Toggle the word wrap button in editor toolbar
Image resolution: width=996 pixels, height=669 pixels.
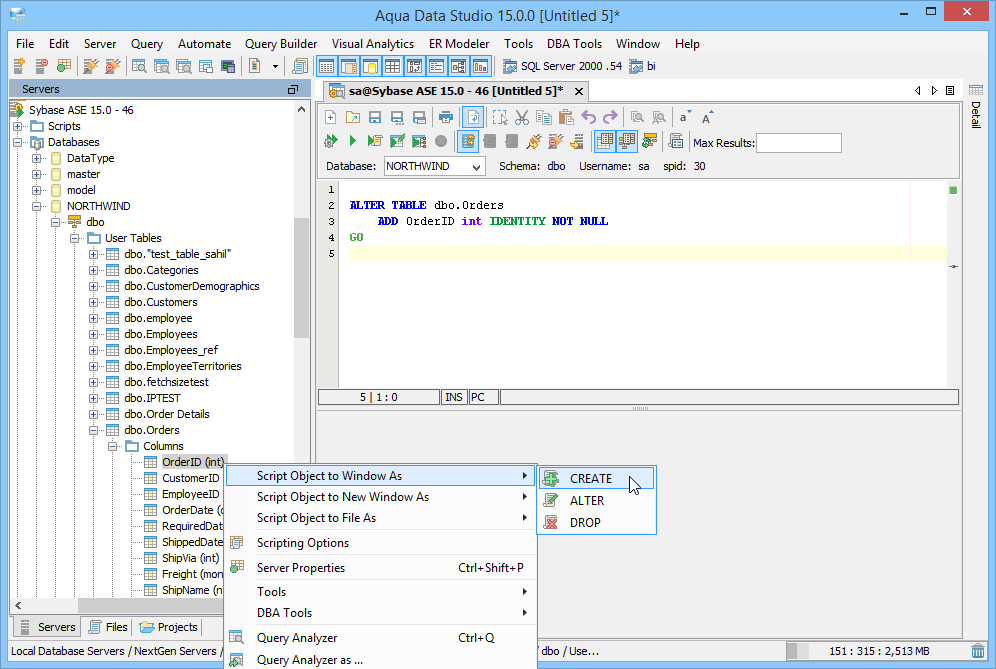tap(473, 118)
